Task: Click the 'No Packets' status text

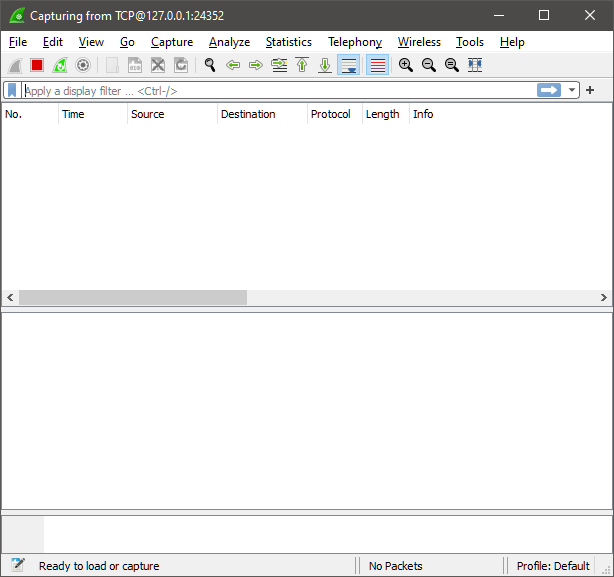Action: tap(395, 566)
